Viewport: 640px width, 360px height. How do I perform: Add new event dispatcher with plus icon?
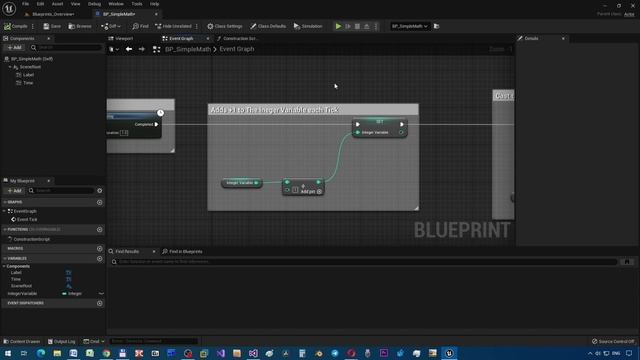100,303
